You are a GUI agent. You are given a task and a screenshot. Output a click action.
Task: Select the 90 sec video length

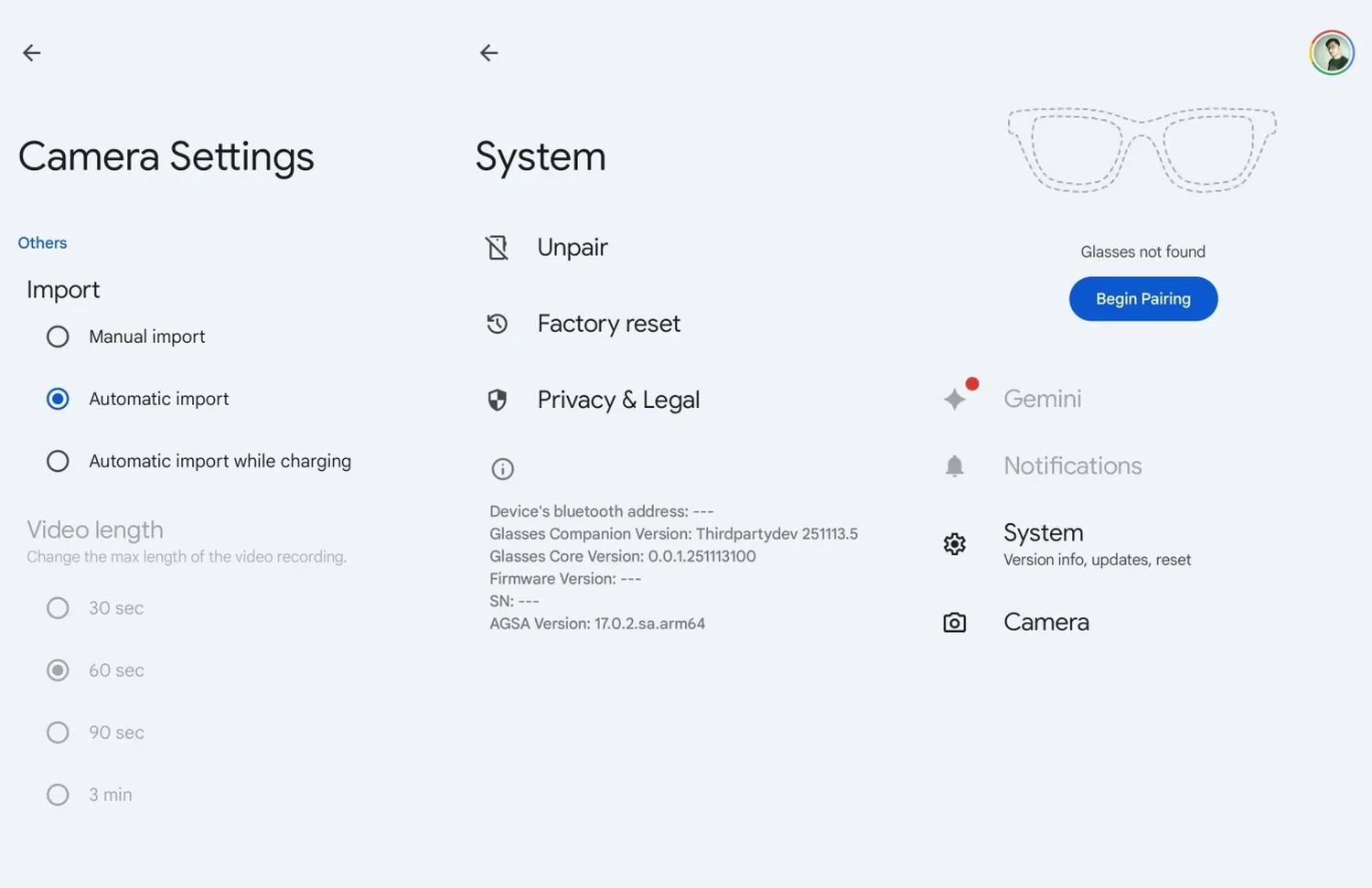click(58, 733)
